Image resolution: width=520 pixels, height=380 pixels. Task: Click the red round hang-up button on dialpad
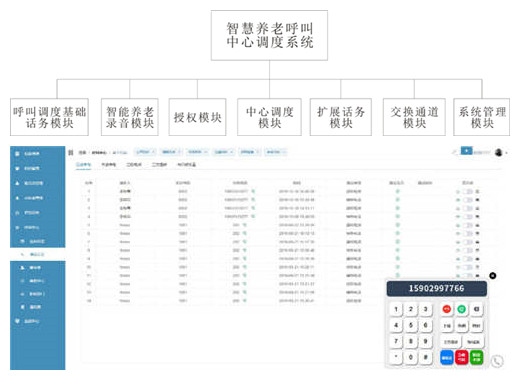pos(447,309)
